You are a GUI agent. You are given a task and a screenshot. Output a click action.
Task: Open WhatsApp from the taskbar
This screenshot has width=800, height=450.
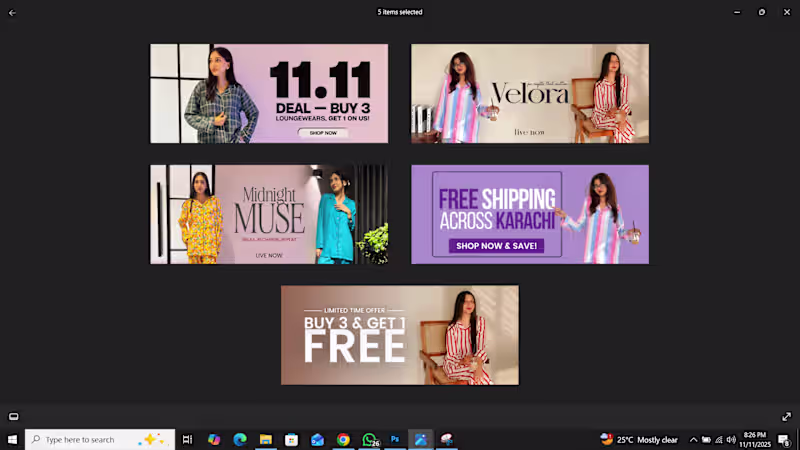pyautogui.click(x=370, y=439)
